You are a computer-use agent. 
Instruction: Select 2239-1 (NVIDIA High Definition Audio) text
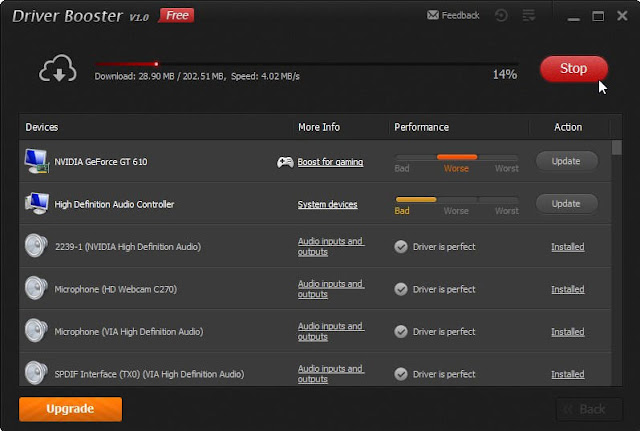point(128,247)
